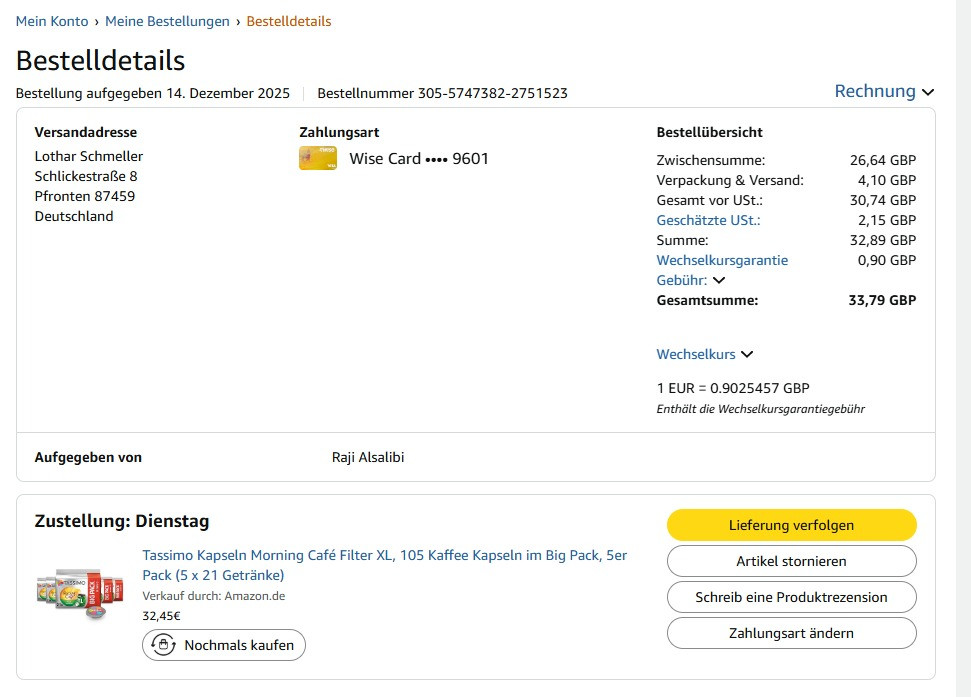Click the Tassimo product thumbnail
The width and height of the screenshot is (971, 697).
(80, 594)
